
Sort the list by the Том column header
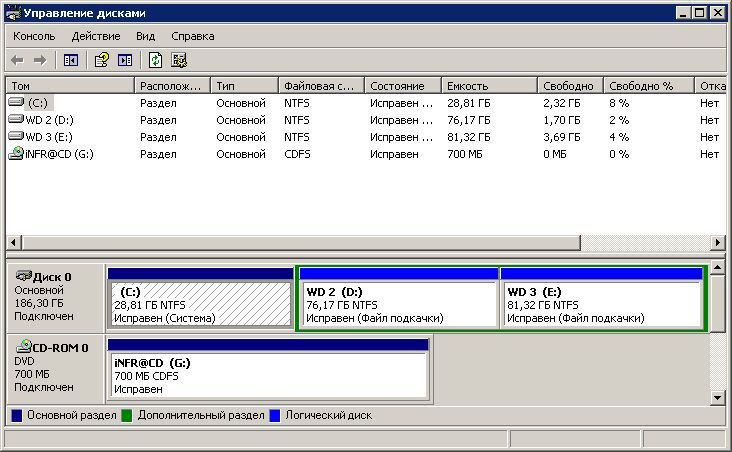tap(68, 86)
